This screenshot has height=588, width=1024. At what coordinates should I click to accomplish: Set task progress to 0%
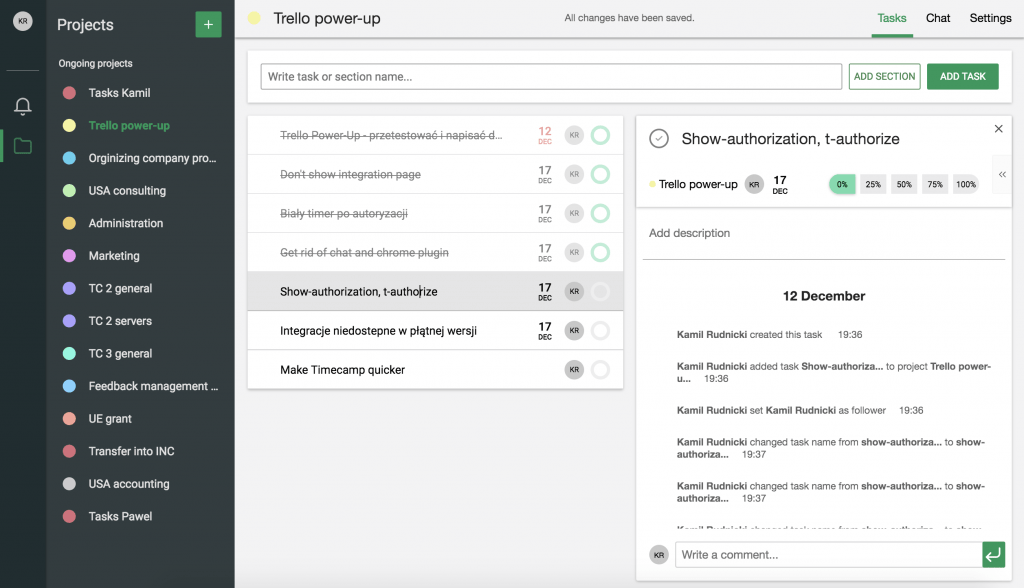pos(842,184)
